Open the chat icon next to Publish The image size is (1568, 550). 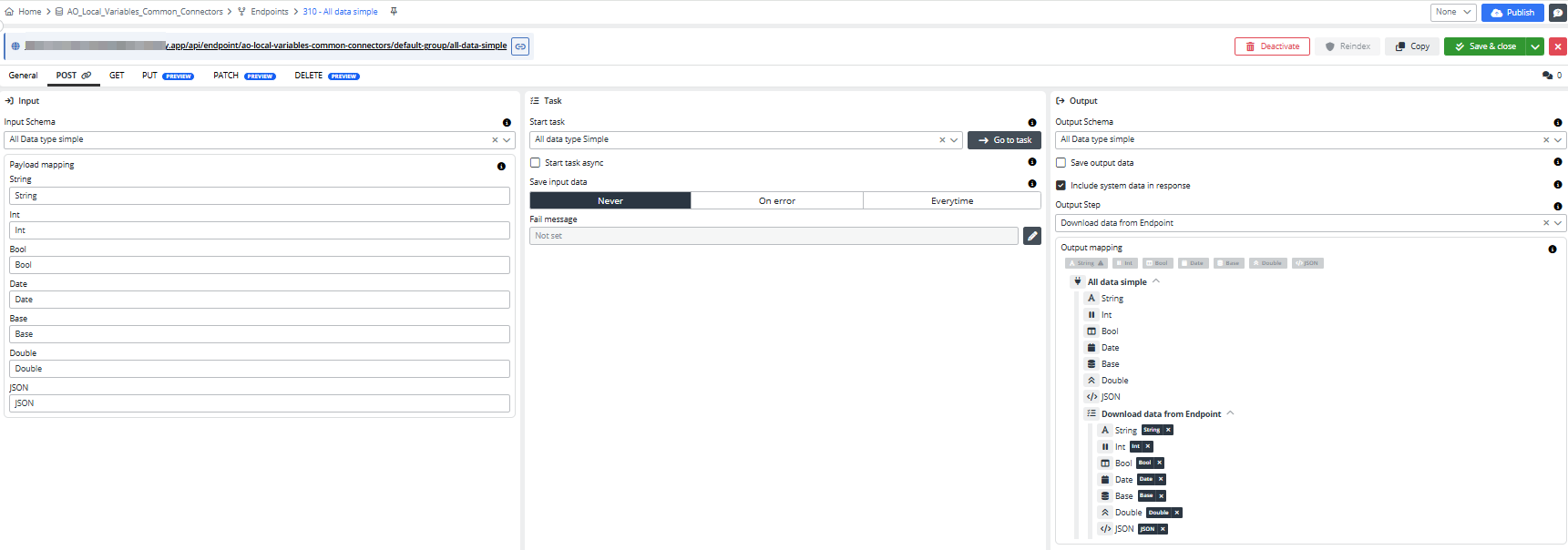coord(1558,13)
